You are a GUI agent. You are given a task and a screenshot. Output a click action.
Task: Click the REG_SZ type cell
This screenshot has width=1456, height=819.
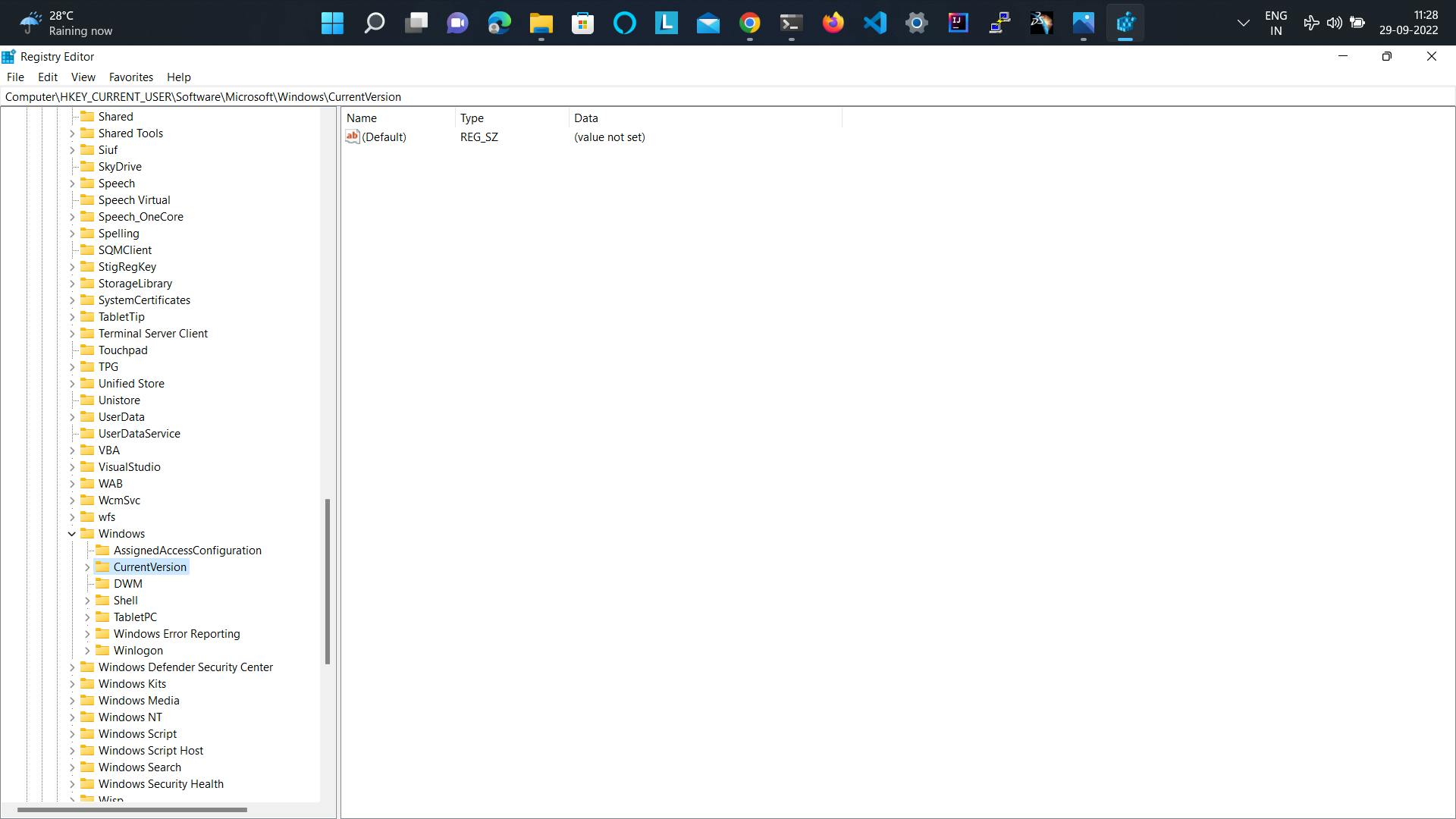tap(479, 137)
